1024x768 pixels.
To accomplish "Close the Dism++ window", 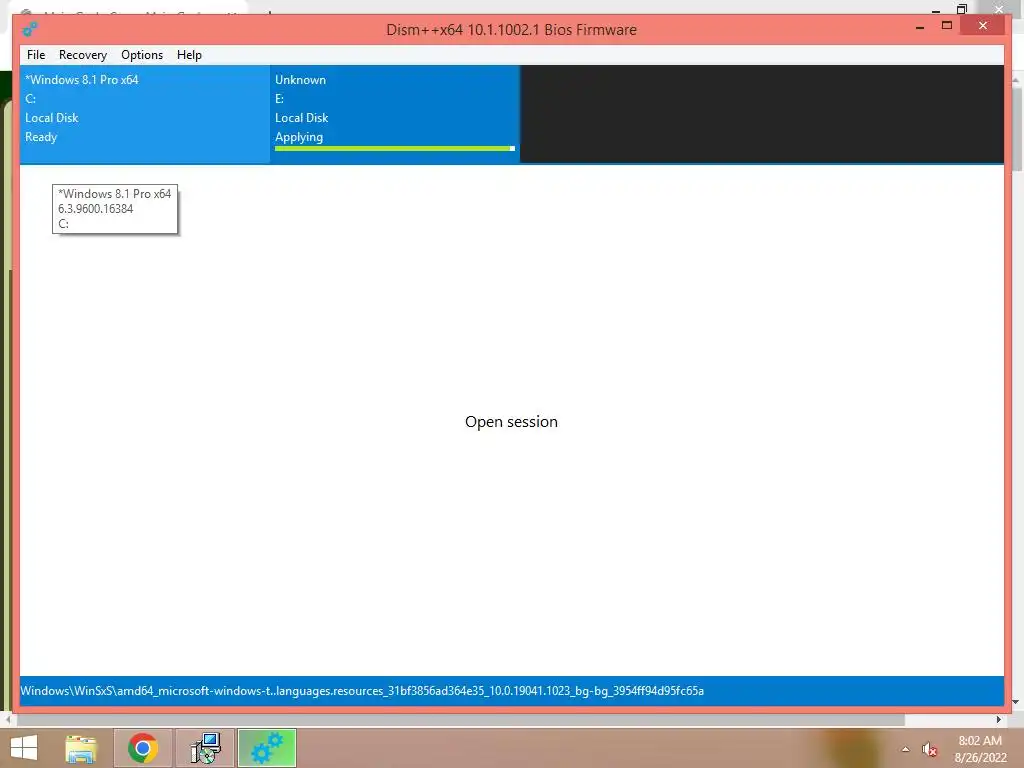I will [x=983, y=25].
